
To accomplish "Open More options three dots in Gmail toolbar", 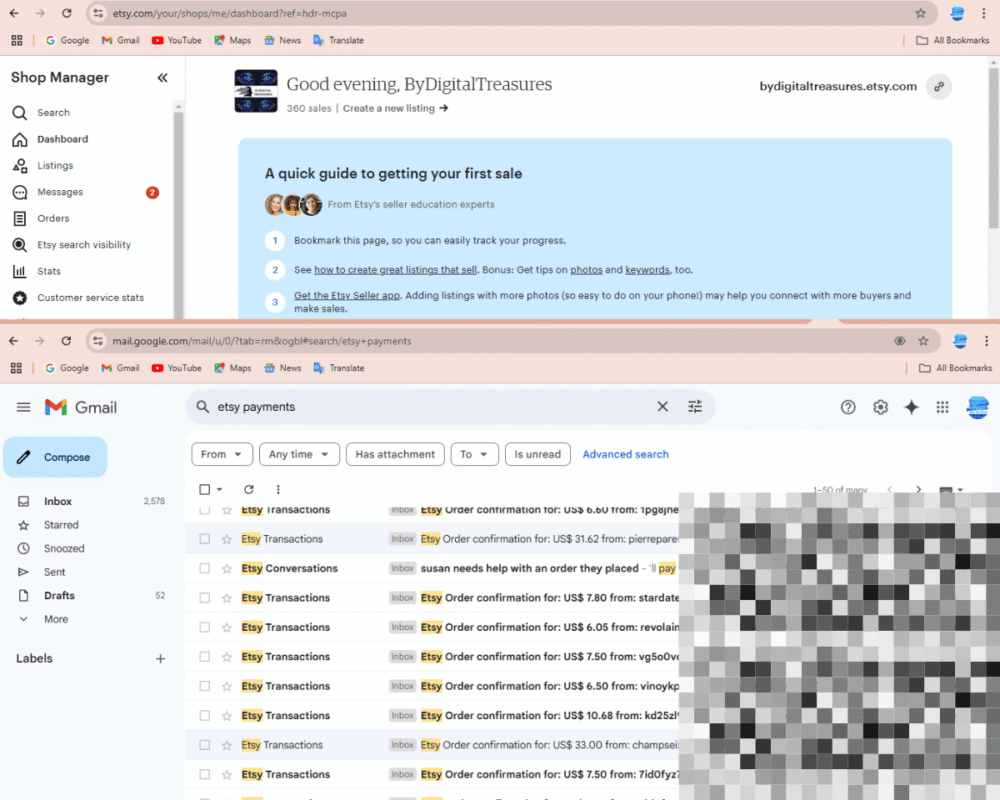I will [x=278, y=489].
